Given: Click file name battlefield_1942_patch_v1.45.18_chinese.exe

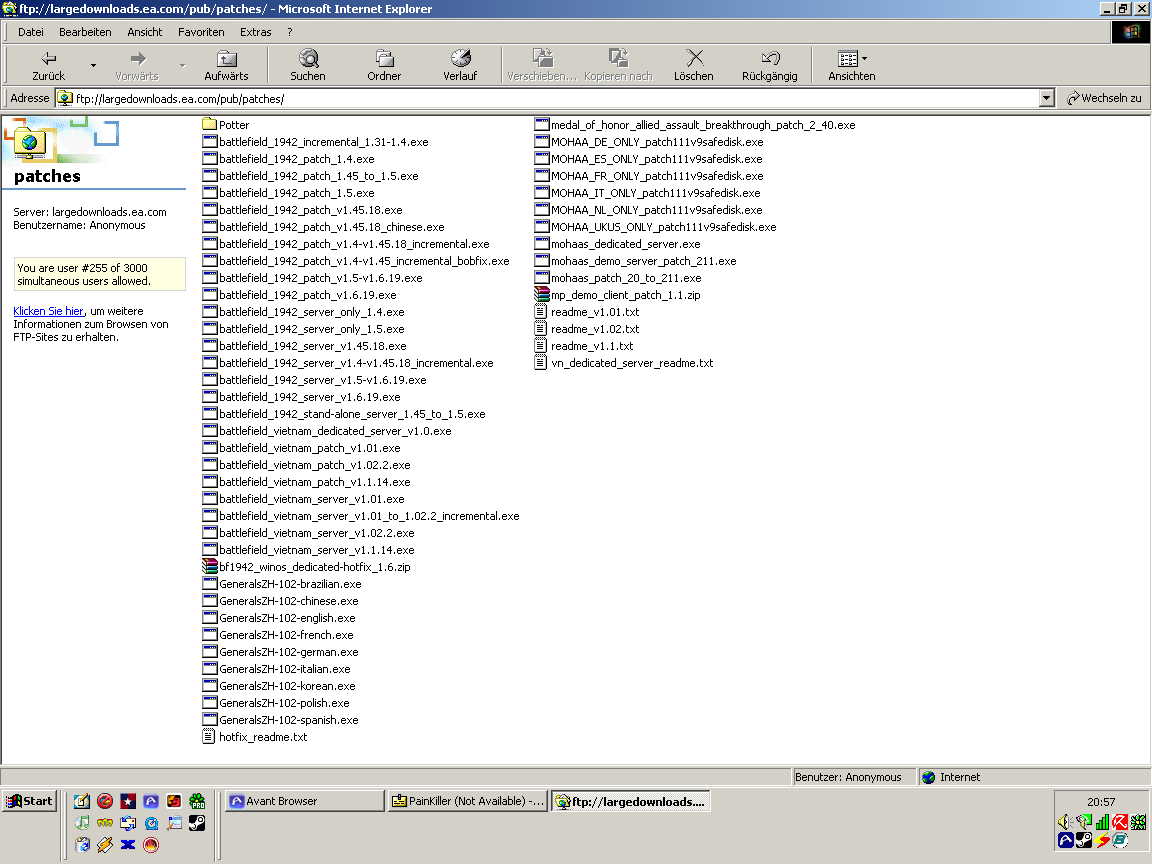Looking at the screenshot, I should 331,227.
